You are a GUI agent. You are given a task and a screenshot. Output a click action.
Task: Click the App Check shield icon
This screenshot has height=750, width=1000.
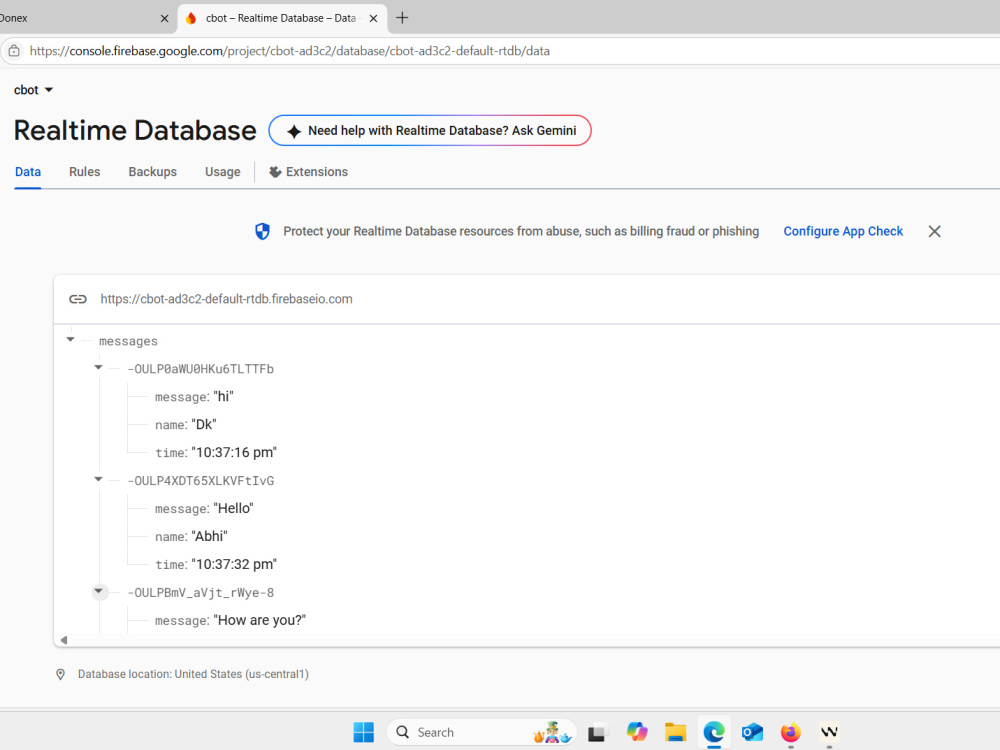click(262, 232)
